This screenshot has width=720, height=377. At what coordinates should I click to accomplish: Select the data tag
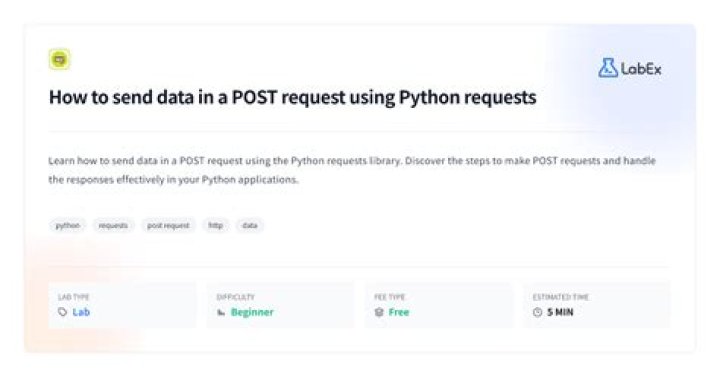tap(250, 225)
